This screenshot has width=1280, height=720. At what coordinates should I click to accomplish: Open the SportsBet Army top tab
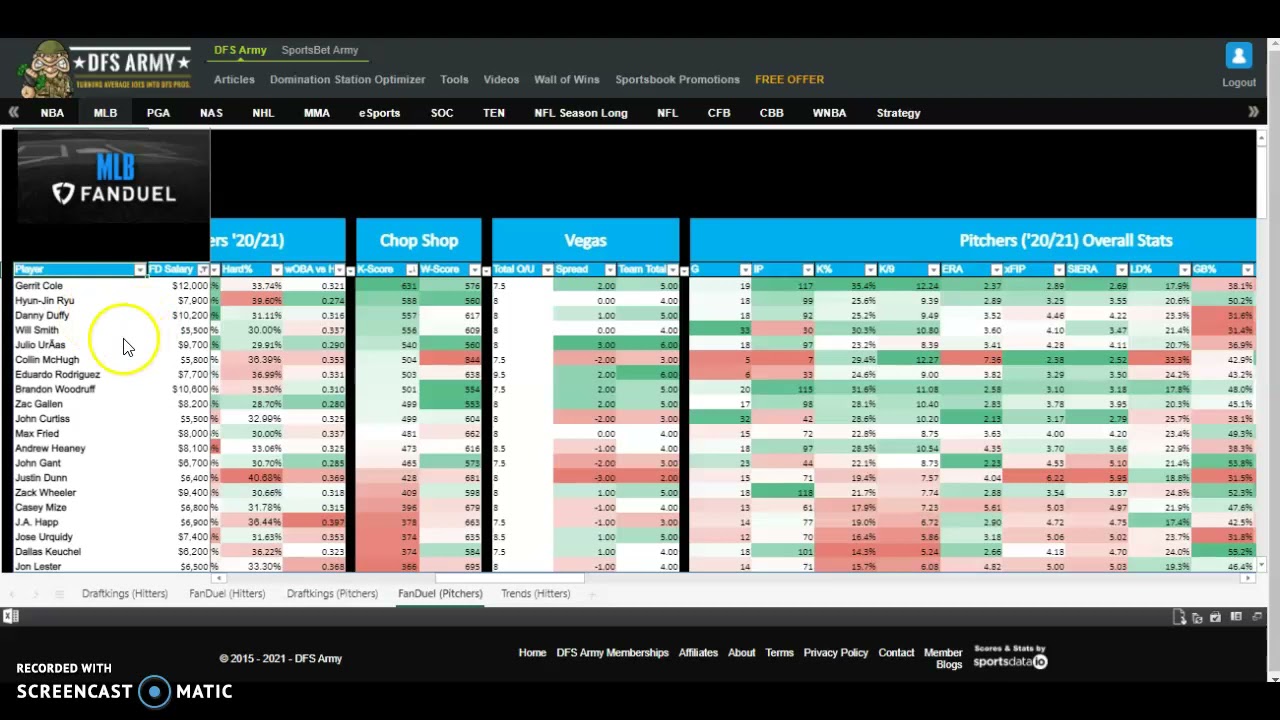click(320, 50)
